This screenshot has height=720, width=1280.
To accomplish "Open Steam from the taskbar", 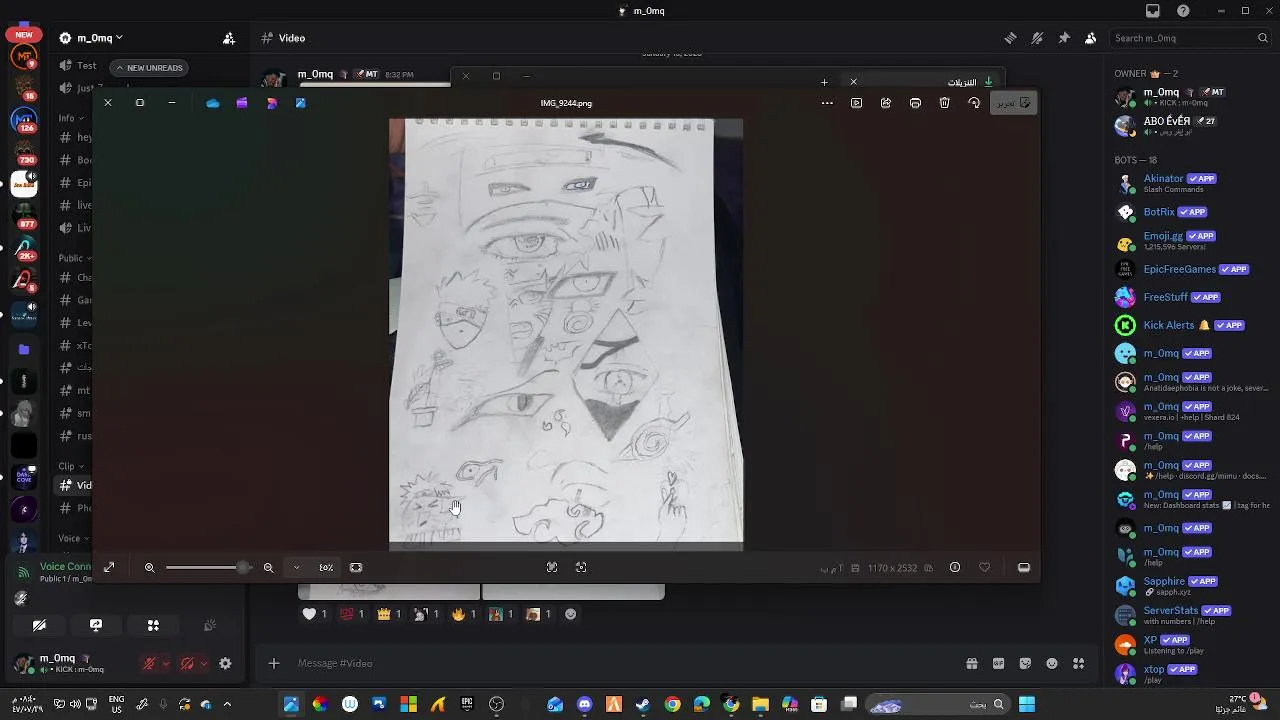I will (x=643, y=705).
